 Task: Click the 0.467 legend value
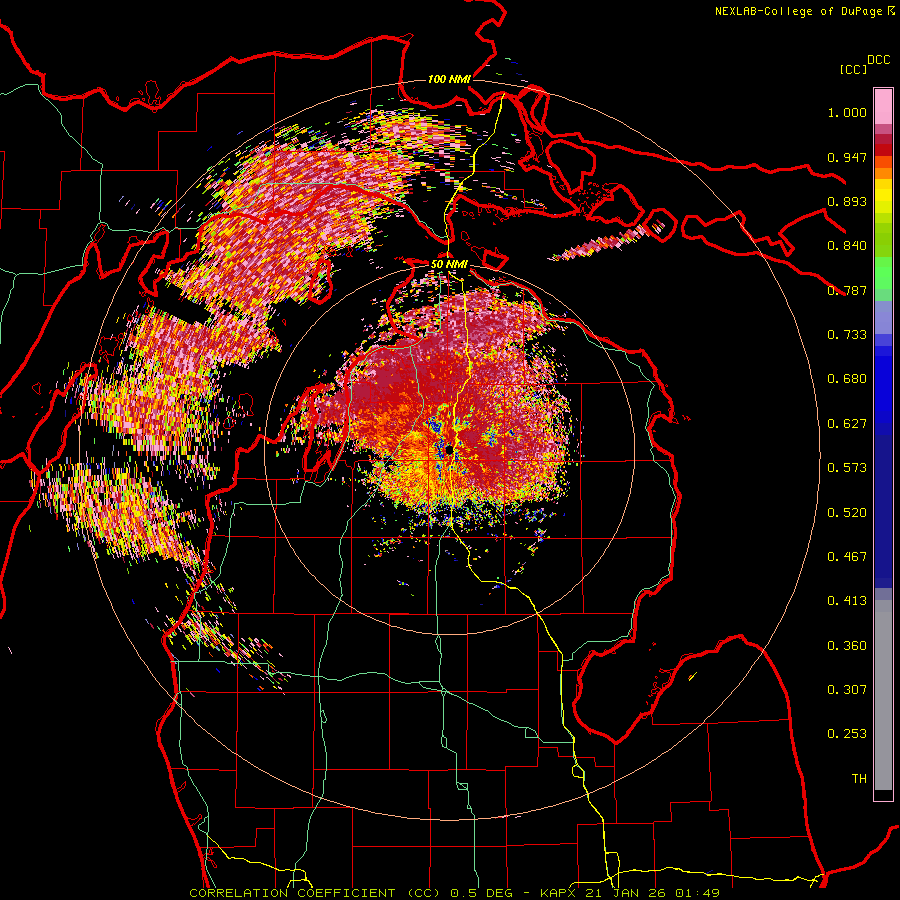tap(847, 557)
